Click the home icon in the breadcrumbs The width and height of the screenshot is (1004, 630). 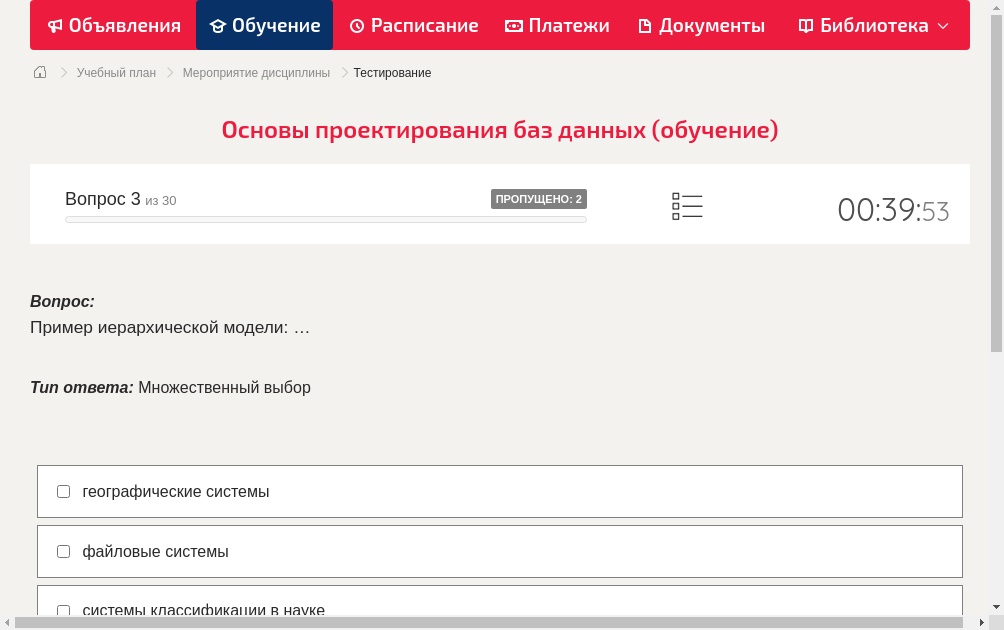[x=40, y=72]
